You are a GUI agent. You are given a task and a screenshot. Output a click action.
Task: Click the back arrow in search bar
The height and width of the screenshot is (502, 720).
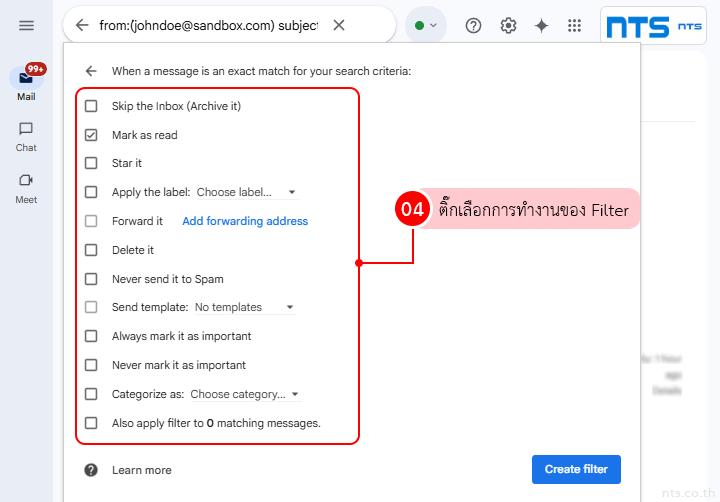tap(82, 25)
